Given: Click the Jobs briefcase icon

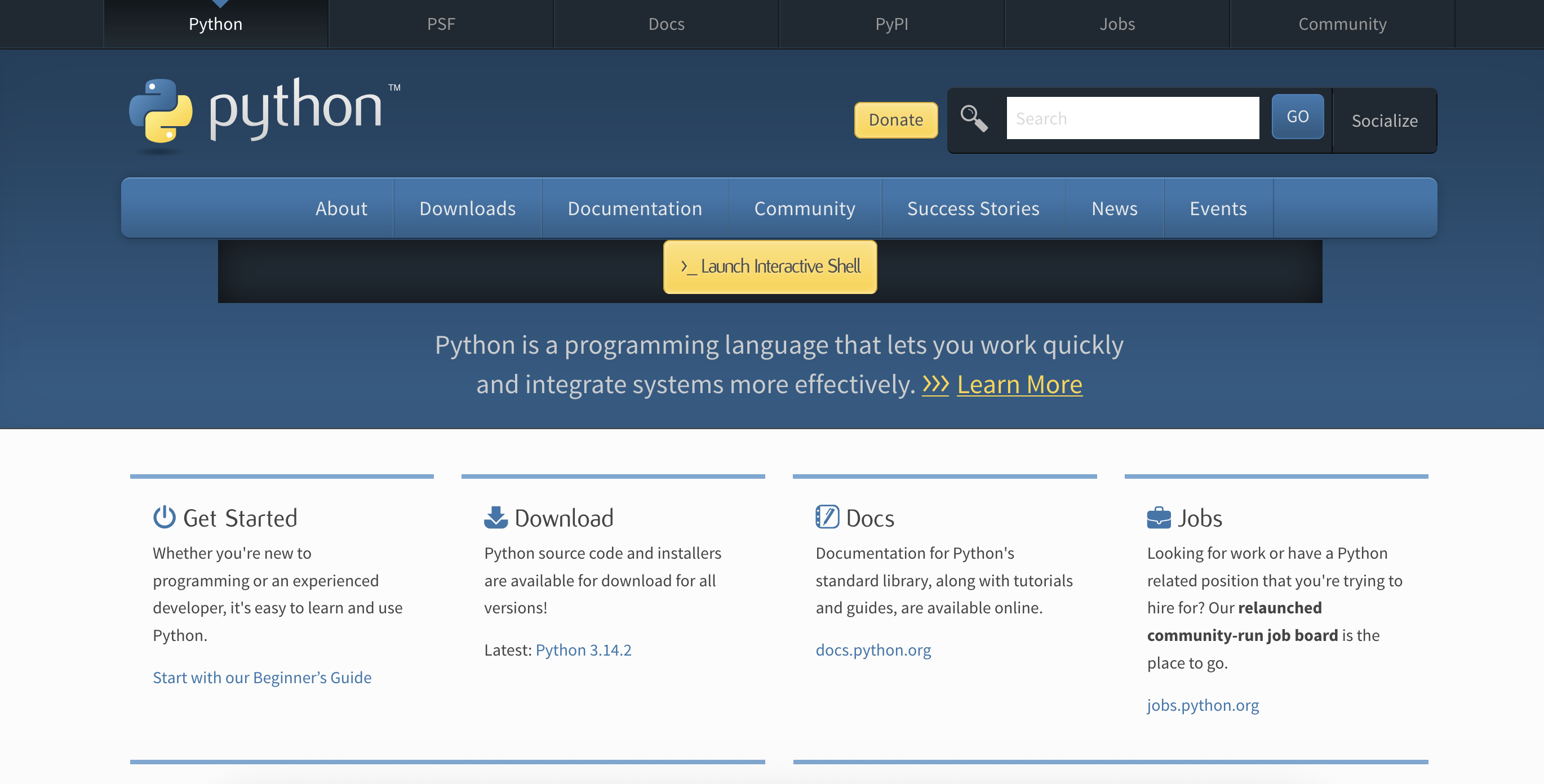Looking at the screenshot, I should (x=1159, y=517).
